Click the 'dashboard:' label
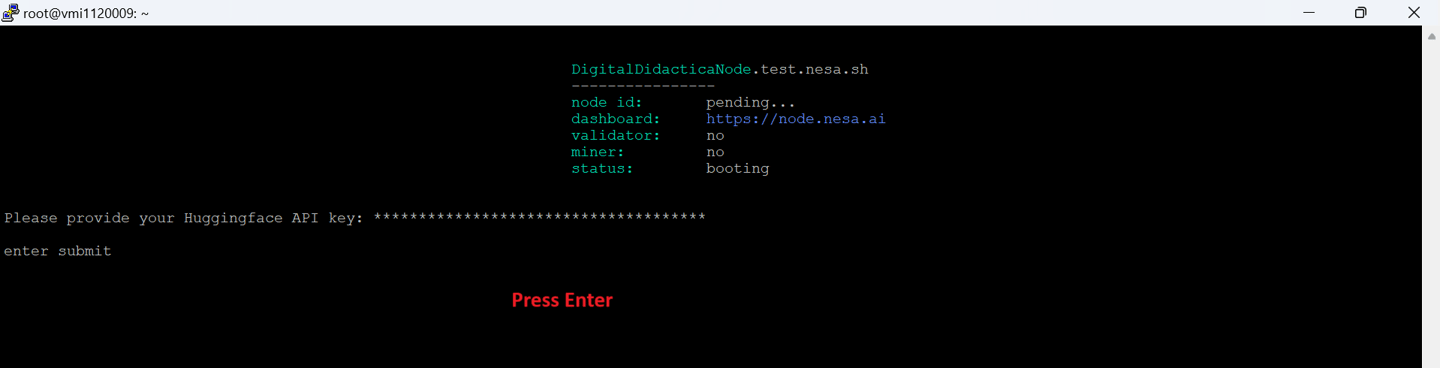The height and width of the screenshot is (368, 1440). (x=615, y=119)
